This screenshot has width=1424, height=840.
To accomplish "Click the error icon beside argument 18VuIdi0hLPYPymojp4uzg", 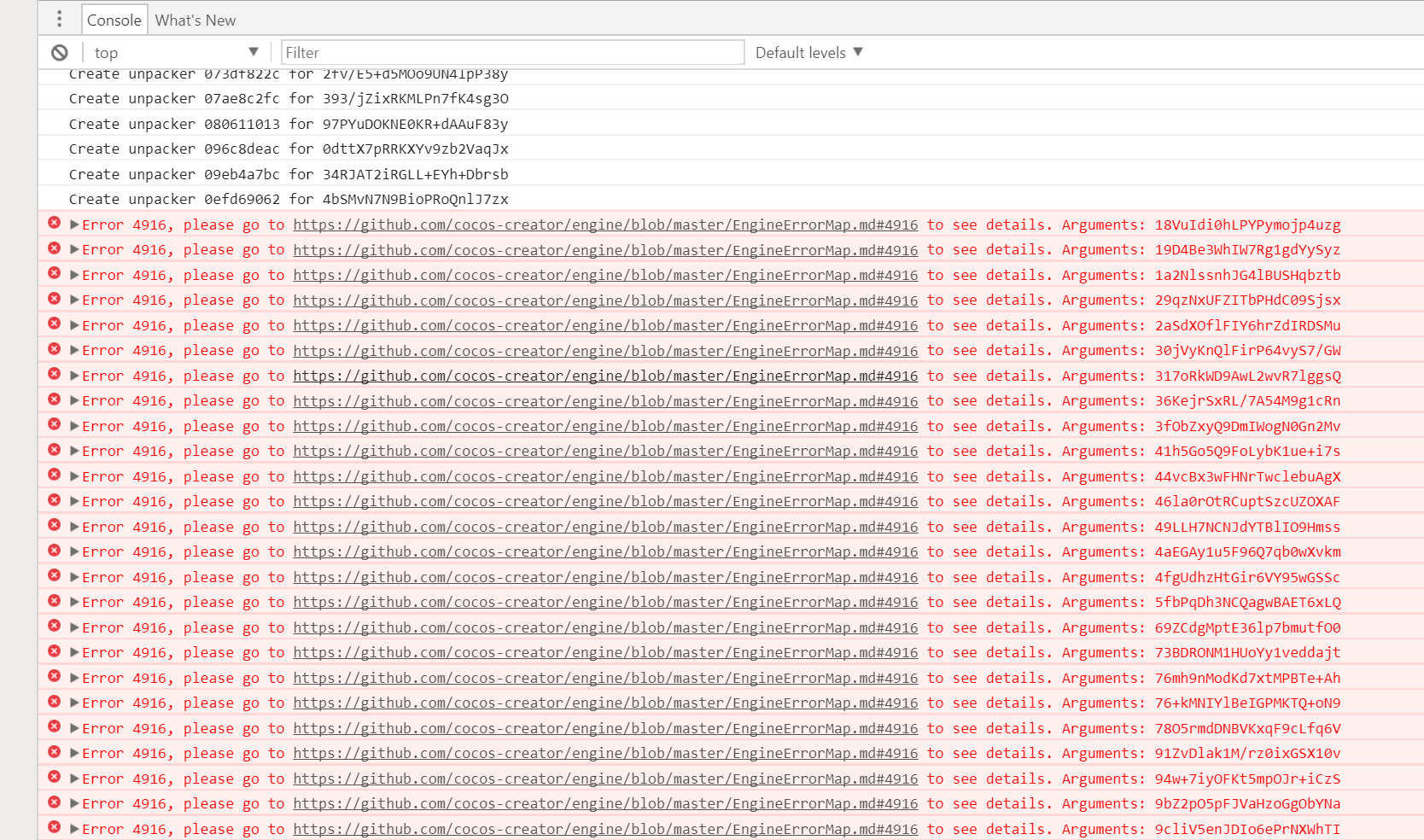I will (54, 224).
